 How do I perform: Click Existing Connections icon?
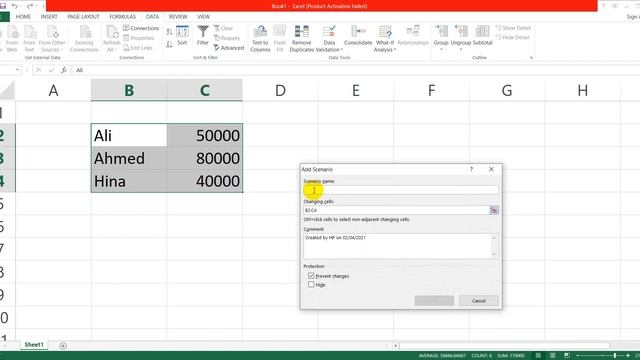[x=84, y=39]
